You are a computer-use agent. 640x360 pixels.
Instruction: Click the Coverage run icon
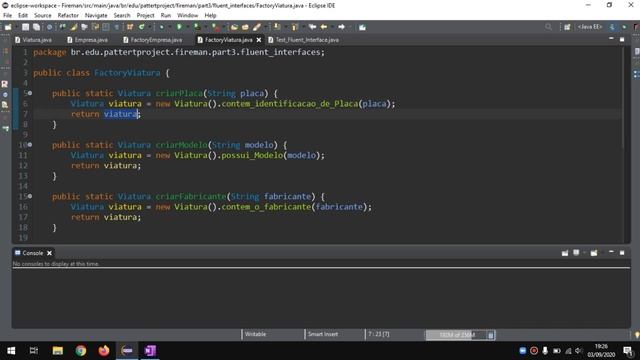pos(197,27)
